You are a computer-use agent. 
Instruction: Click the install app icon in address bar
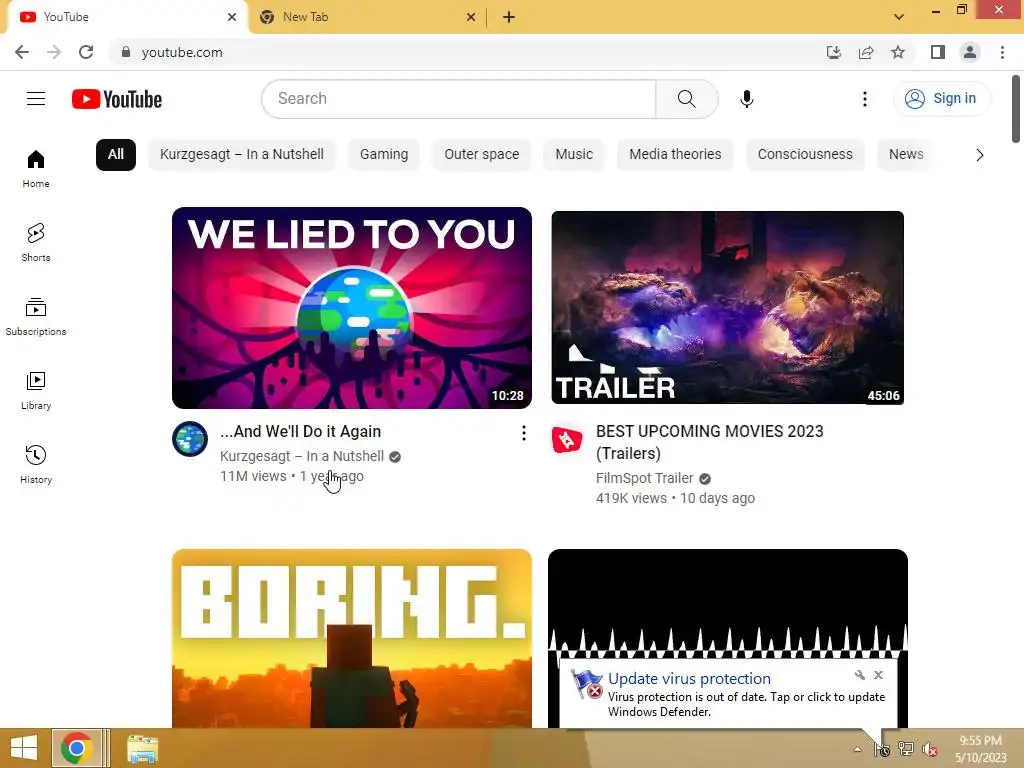pos(834,52)
